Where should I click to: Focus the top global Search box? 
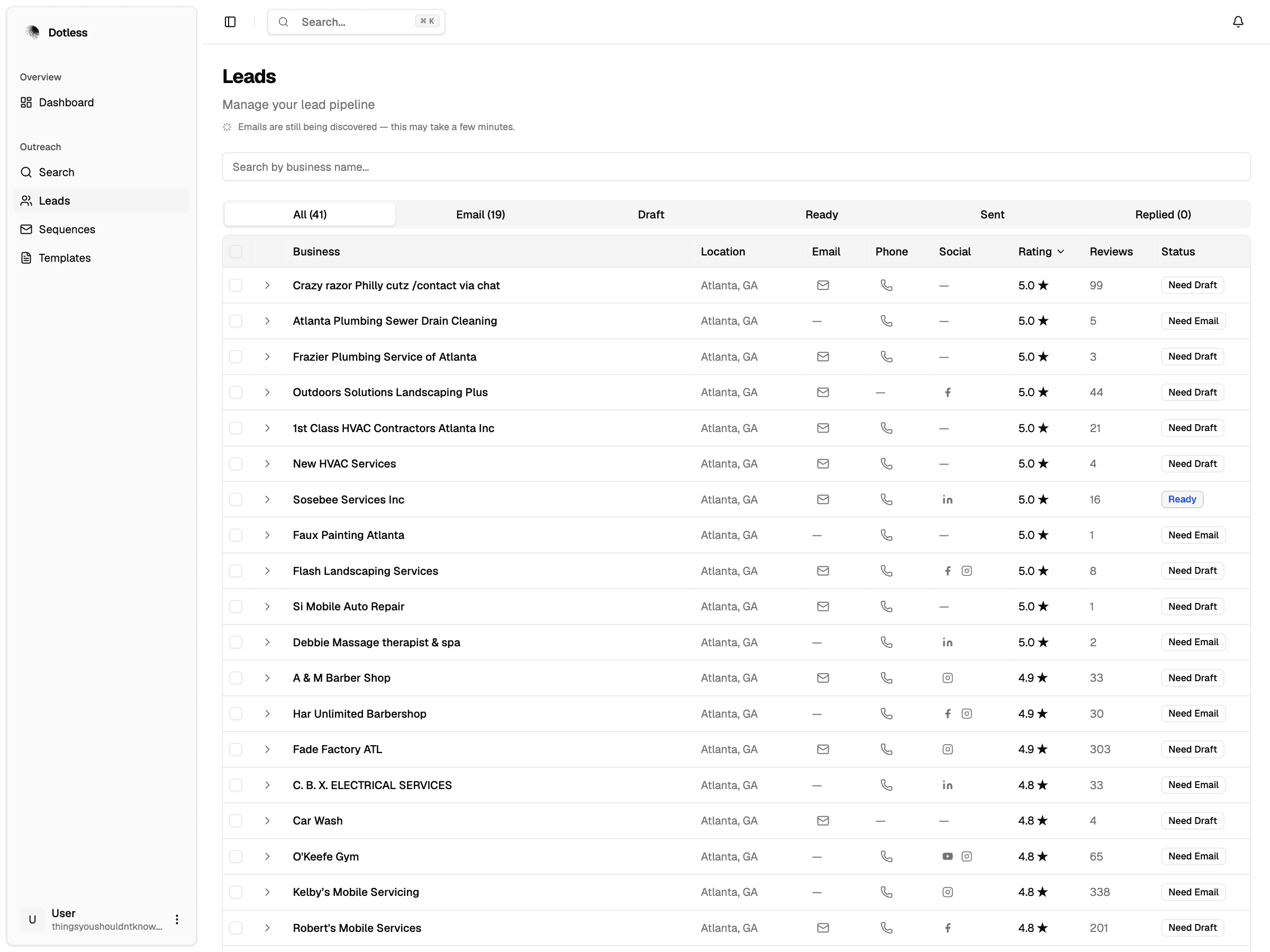click(x=356, y=22)
